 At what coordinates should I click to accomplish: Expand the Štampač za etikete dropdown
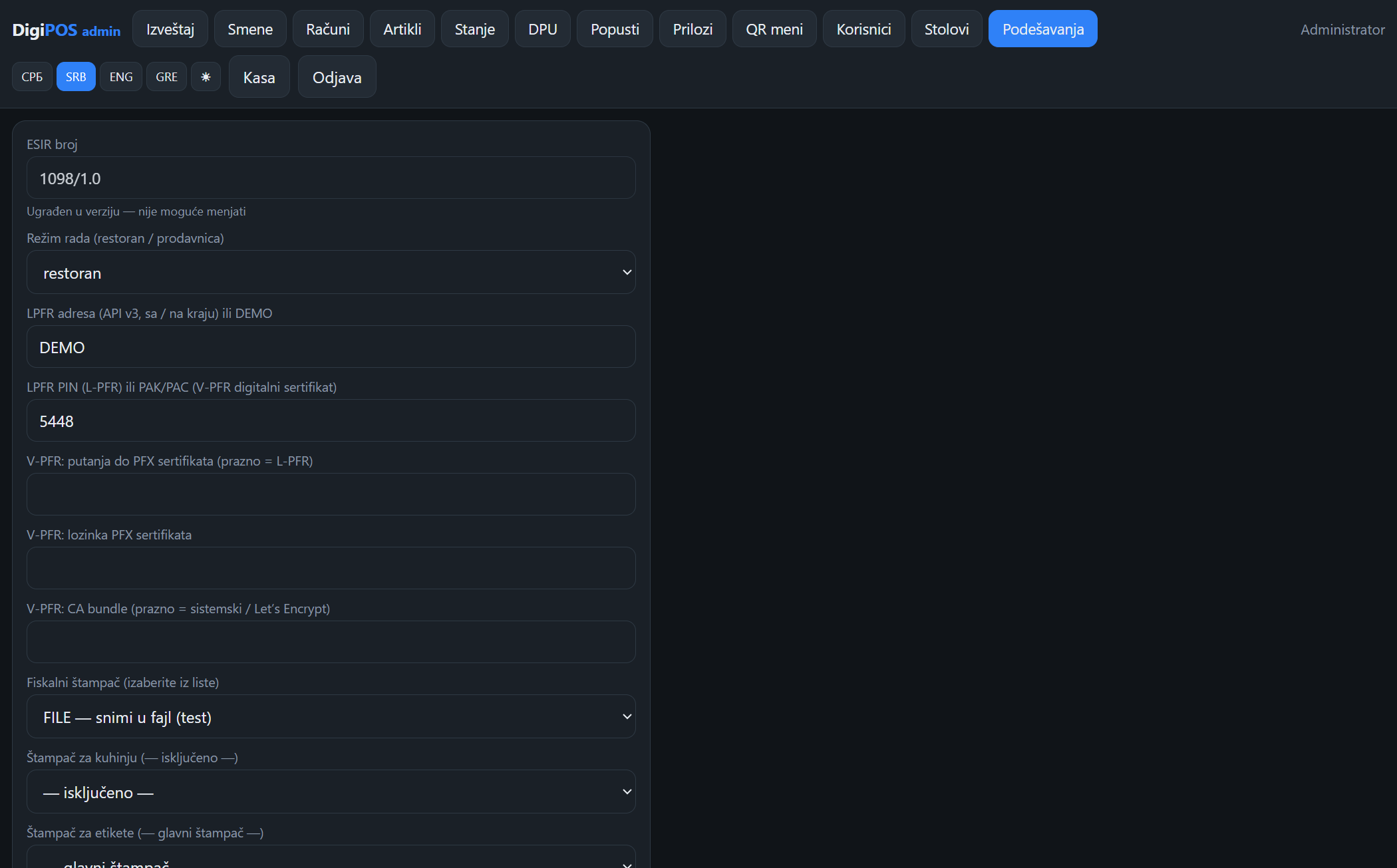pyautogui.click(x=331, y=858)
